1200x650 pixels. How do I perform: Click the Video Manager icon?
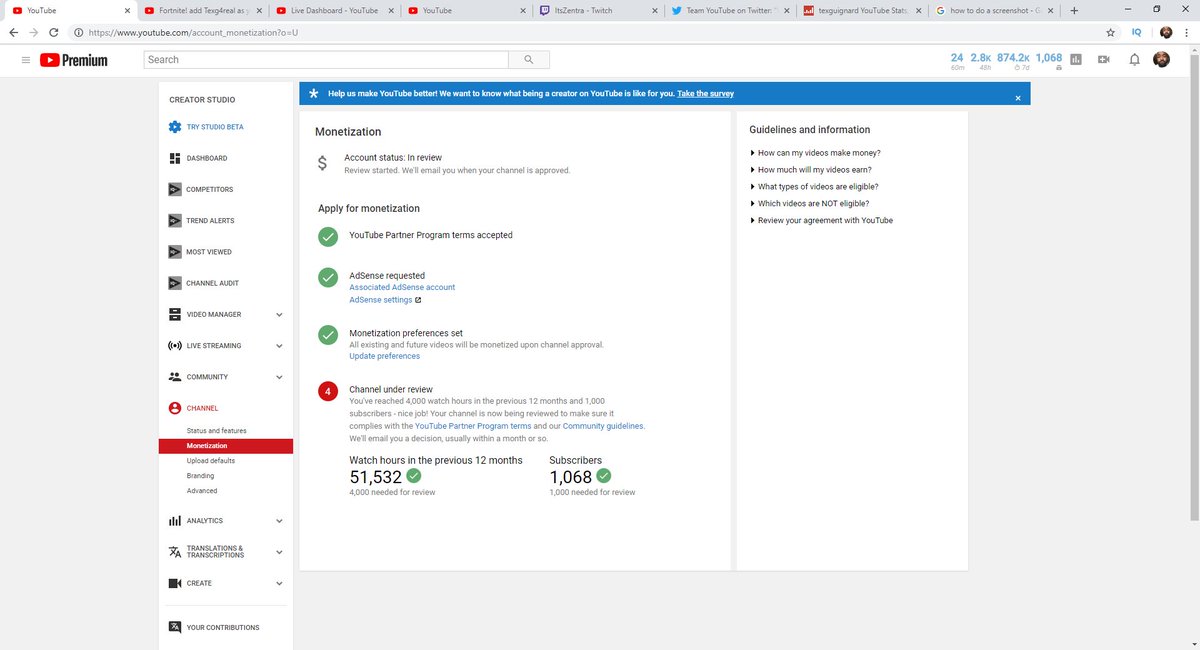(174, 314)
